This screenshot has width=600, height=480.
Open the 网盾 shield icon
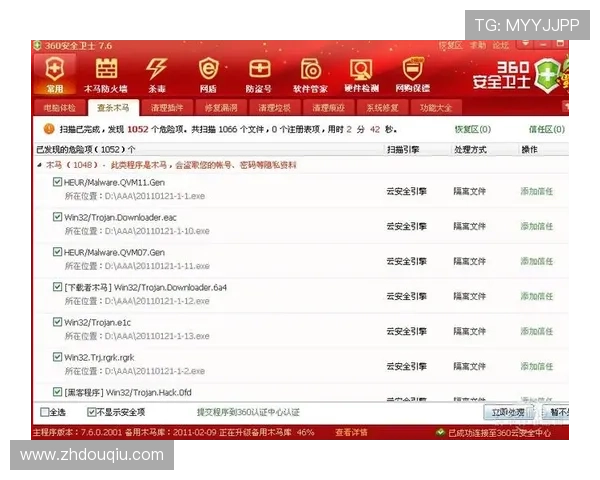(208, 75)
